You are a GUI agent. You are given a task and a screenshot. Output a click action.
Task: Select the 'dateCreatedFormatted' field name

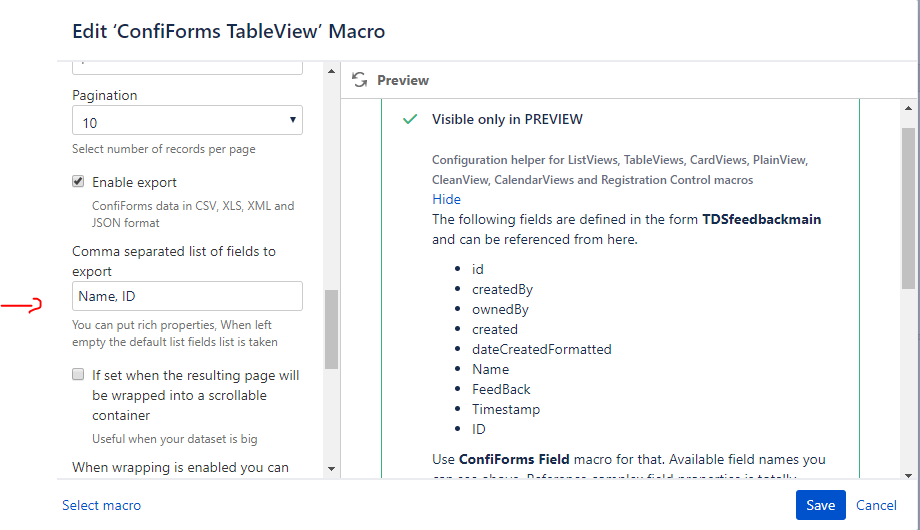(x=542, y=349)
